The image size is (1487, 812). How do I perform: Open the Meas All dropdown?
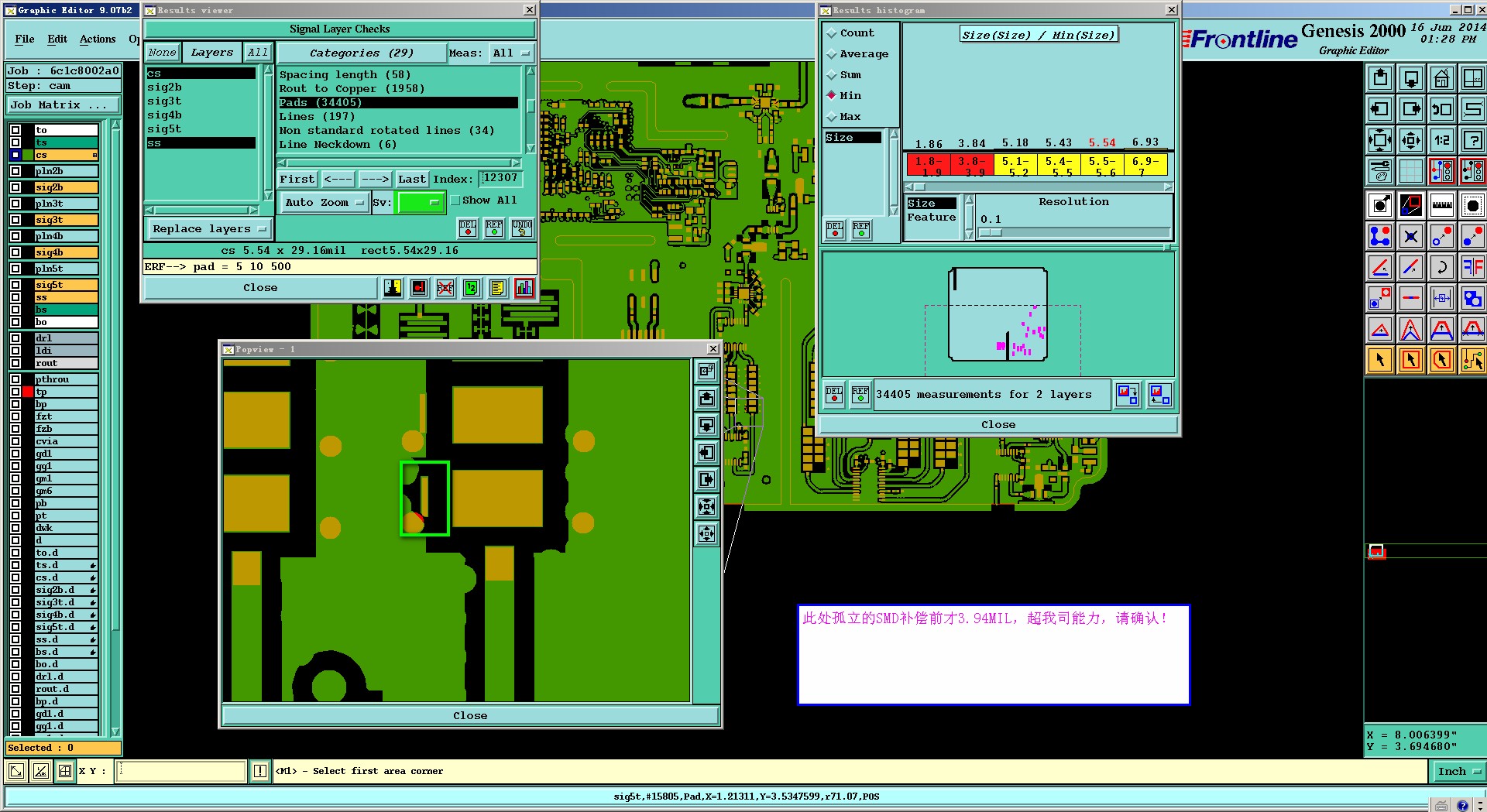(x=512, y=53)
